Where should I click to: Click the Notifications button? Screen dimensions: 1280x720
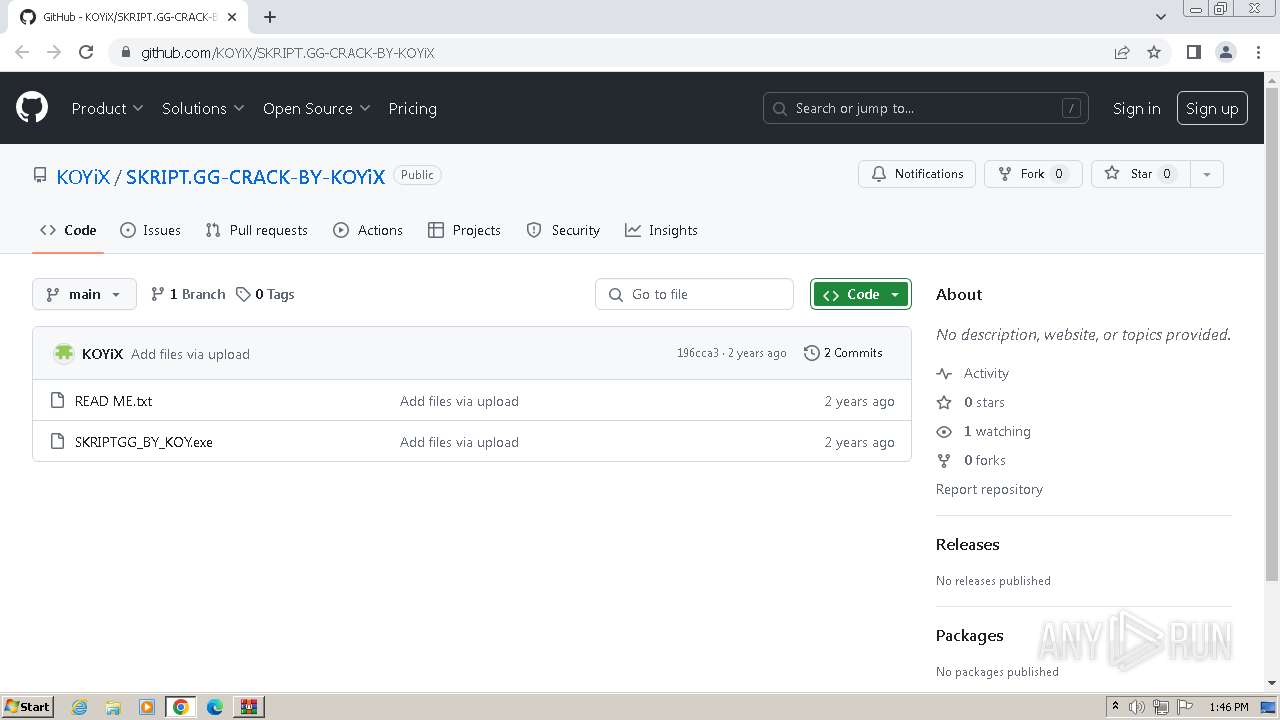(x=917, y=174)
